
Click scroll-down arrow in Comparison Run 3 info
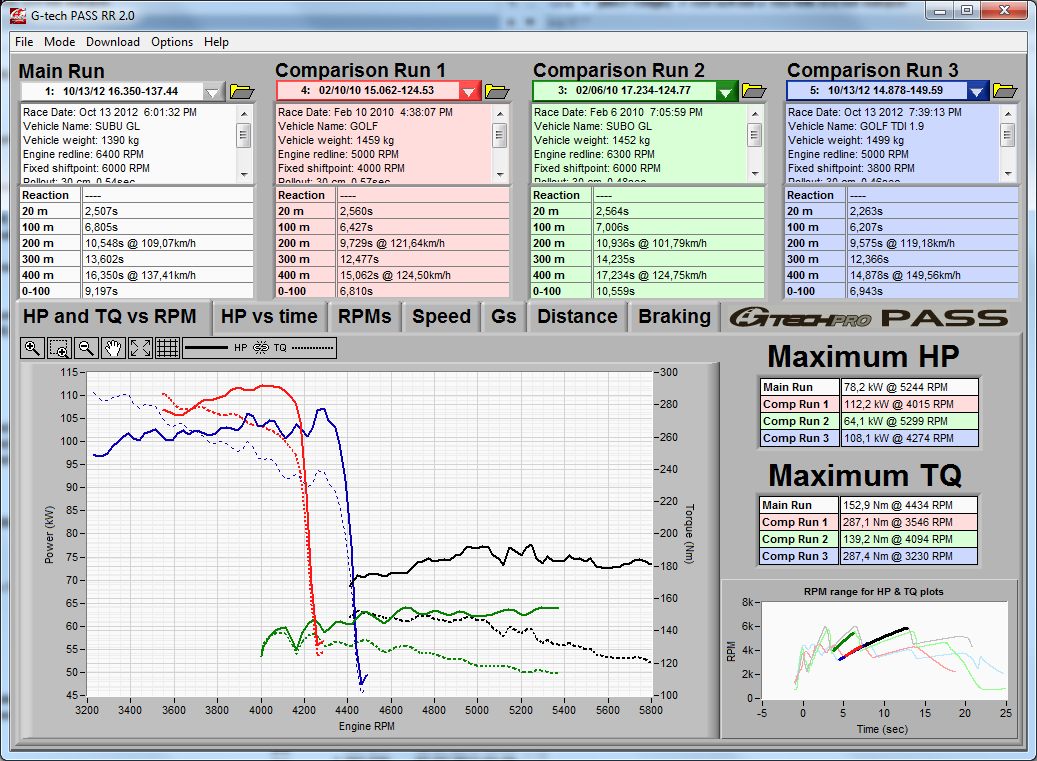click(x=1008, y=175)
